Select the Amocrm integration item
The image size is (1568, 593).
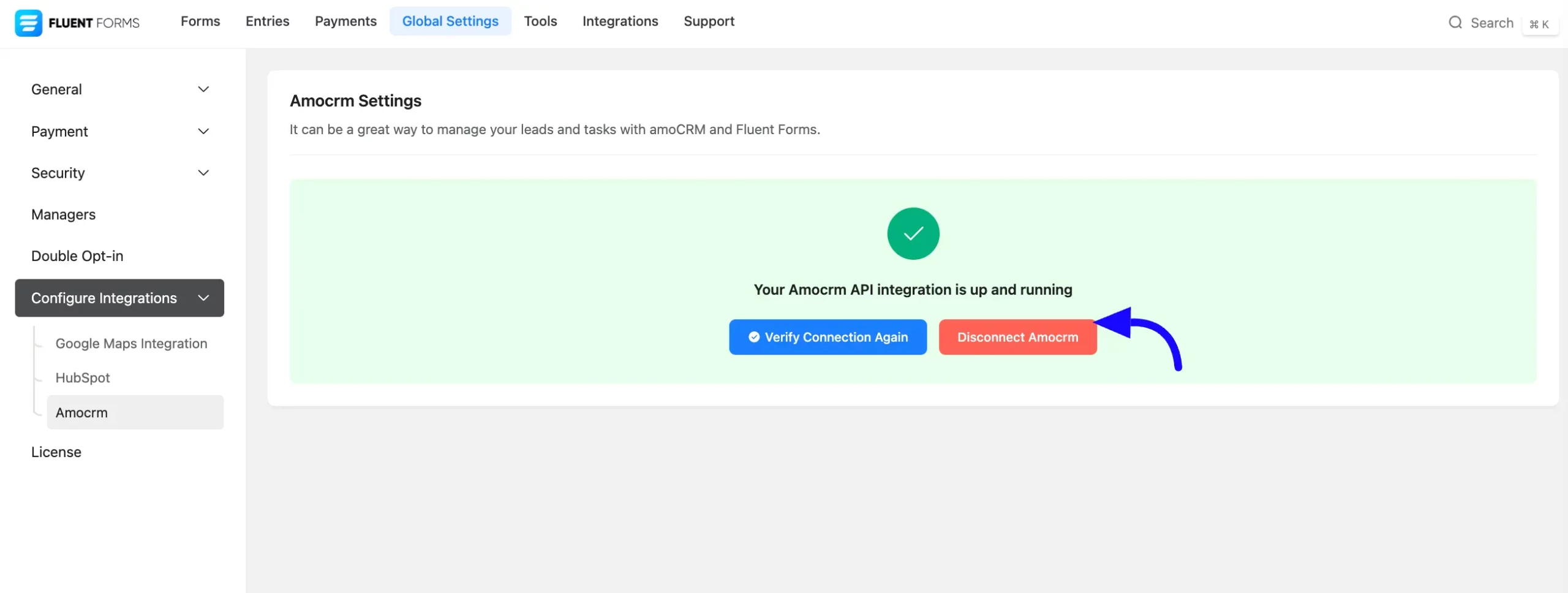point(135,412)
